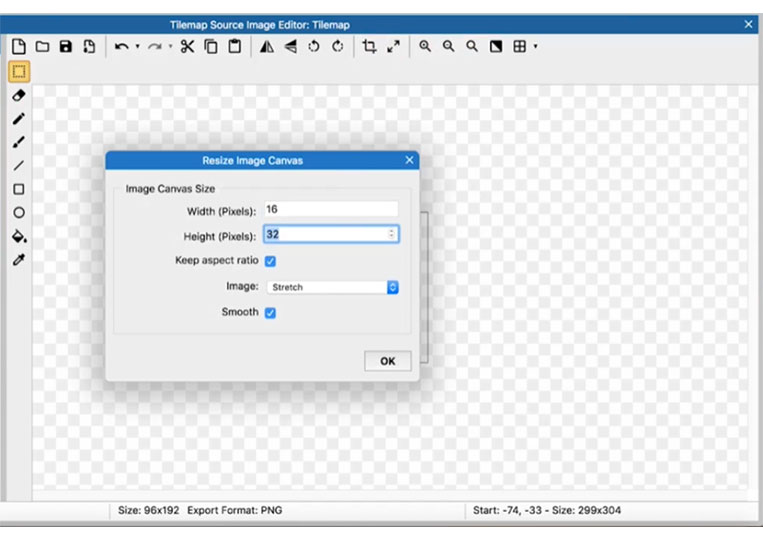Create a new image with New icon
Screen dimensions: 763x541
tap(18, 47)
